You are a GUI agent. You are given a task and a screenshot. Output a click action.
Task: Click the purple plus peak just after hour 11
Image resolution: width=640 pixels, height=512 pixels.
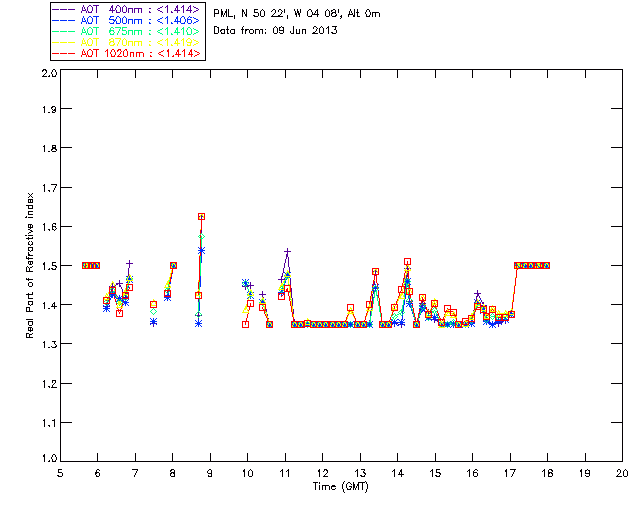pos(287,252)
